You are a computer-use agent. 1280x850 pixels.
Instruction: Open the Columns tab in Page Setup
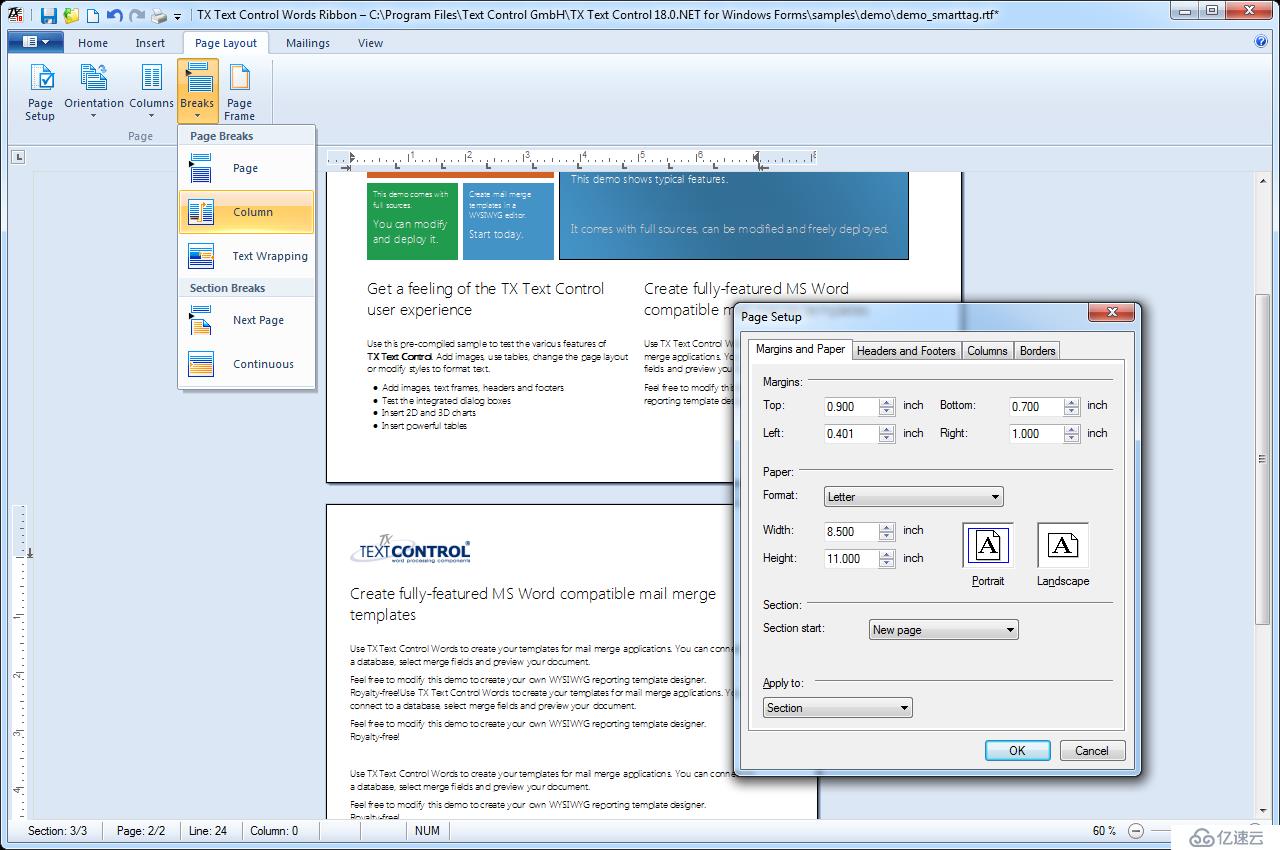click(987, 350)
